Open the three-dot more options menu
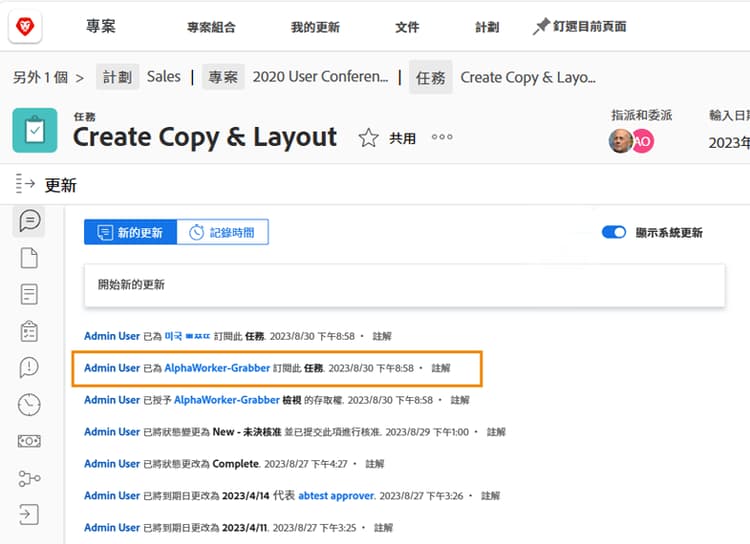This screenshot has width=750, height=544. click(441, 137)
